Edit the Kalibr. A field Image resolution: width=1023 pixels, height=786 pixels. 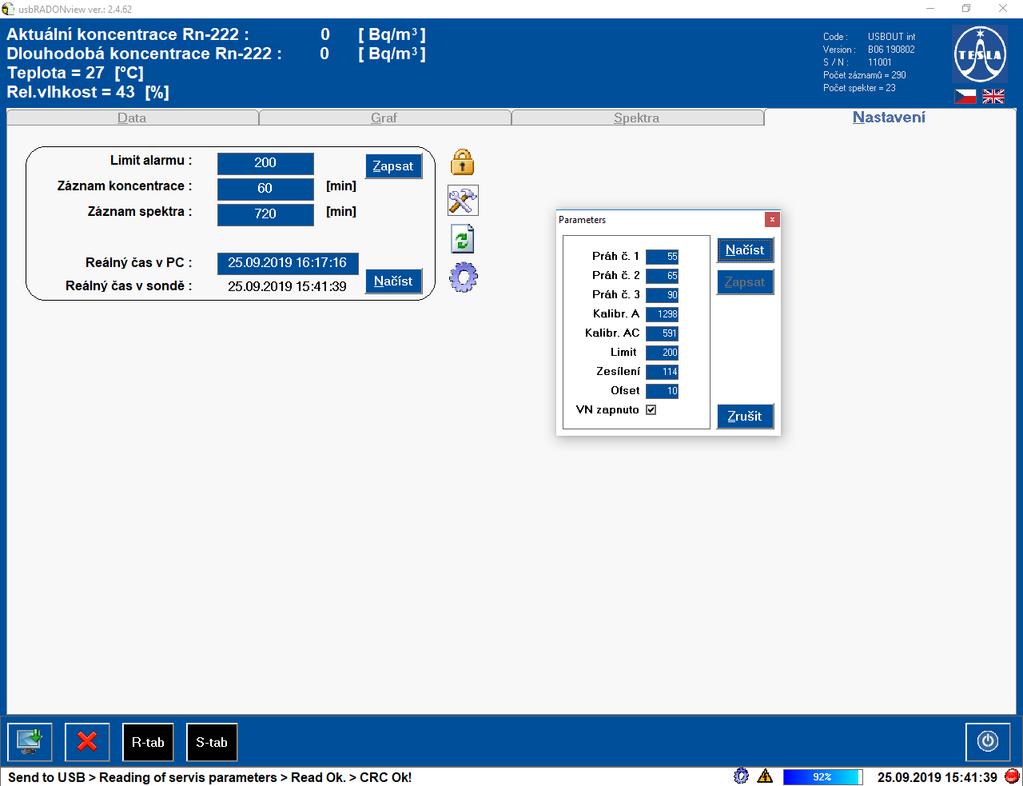pos(662,314)
